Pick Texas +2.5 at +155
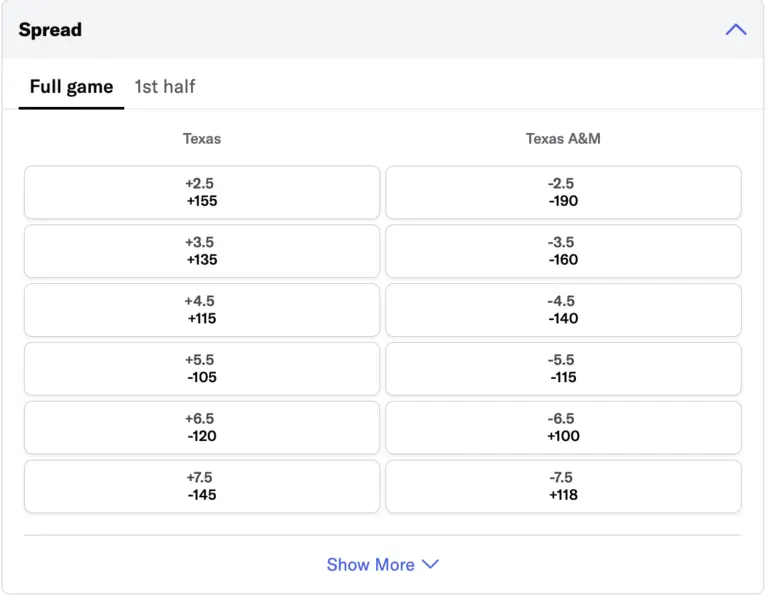767x600 pixels. pyautogui.click(x=202, y=192)
